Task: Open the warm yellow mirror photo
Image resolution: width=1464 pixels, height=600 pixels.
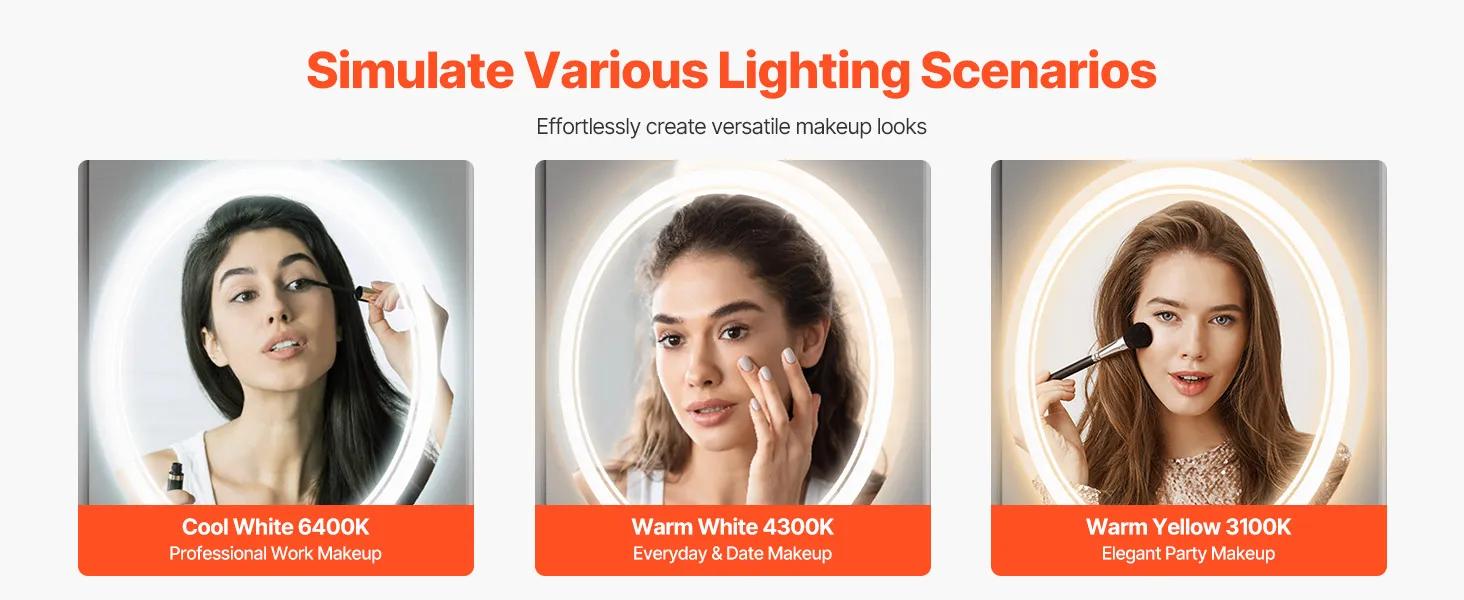Action: 1189,333
